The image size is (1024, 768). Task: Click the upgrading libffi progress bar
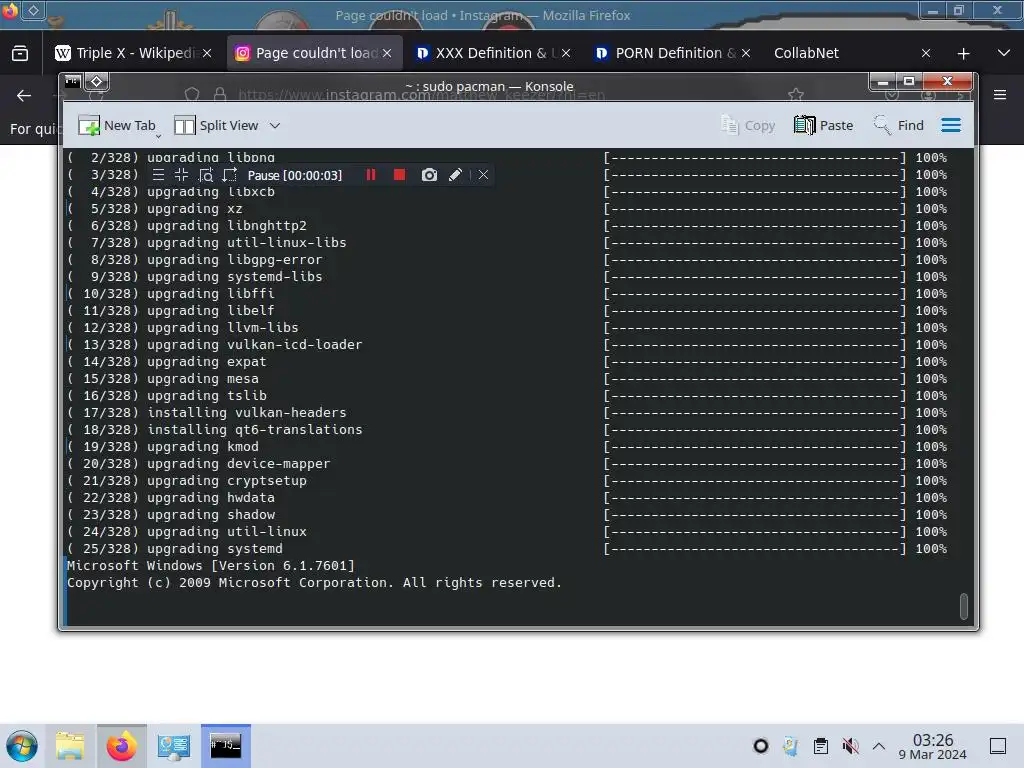(756, 294)
